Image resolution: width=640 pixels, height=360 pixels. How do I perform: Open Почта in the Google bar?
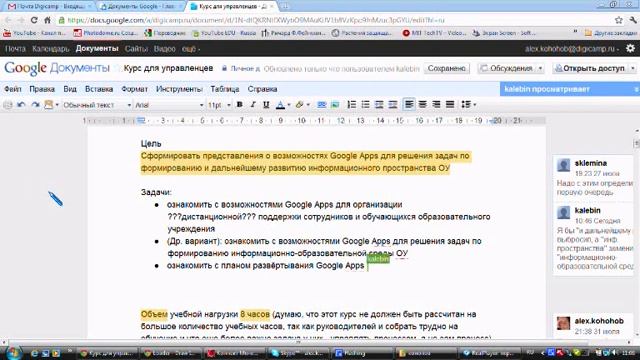15,49
